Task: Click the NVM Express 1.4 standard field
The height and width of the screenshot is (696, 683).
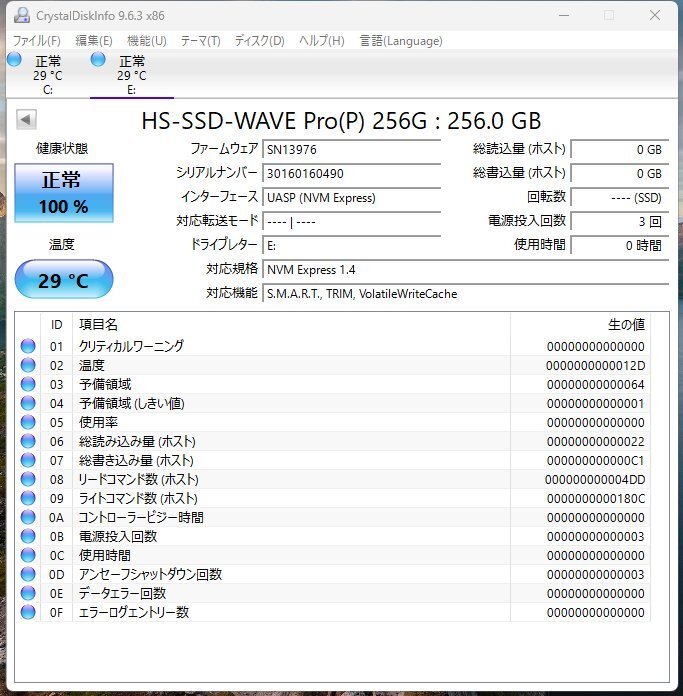Action: click(466, 269)
